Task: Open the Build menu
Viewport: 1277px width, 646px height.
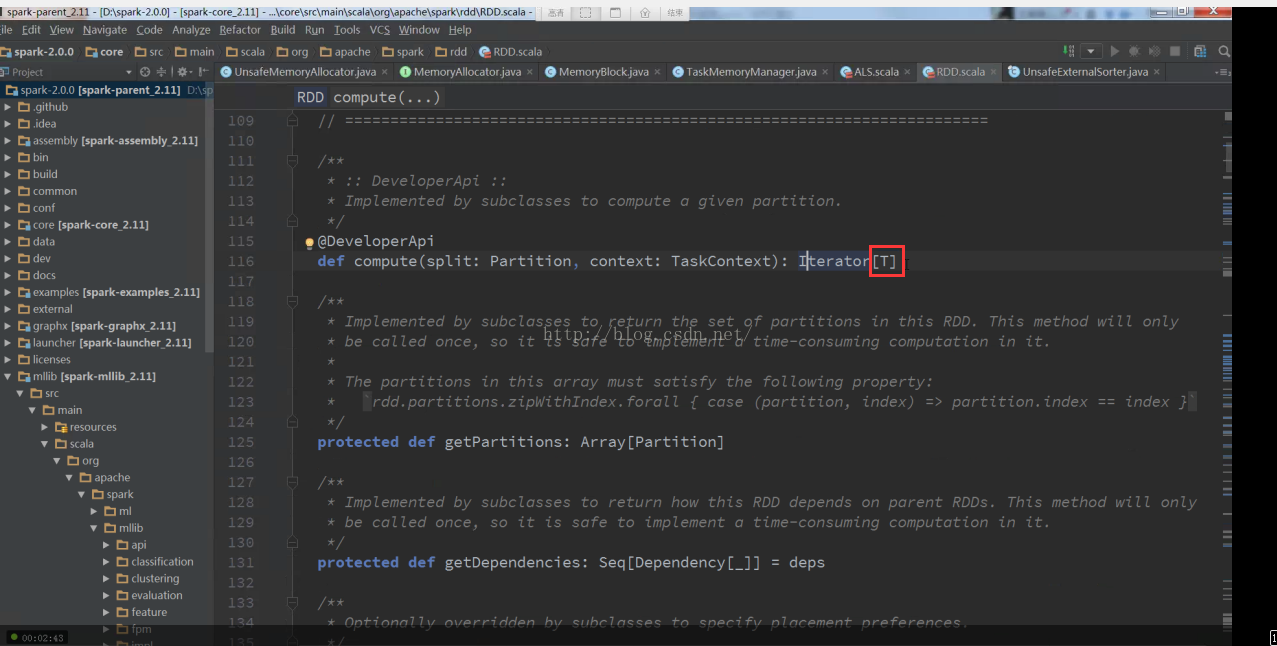Action: pyautogui.click(x=283, y=30)
